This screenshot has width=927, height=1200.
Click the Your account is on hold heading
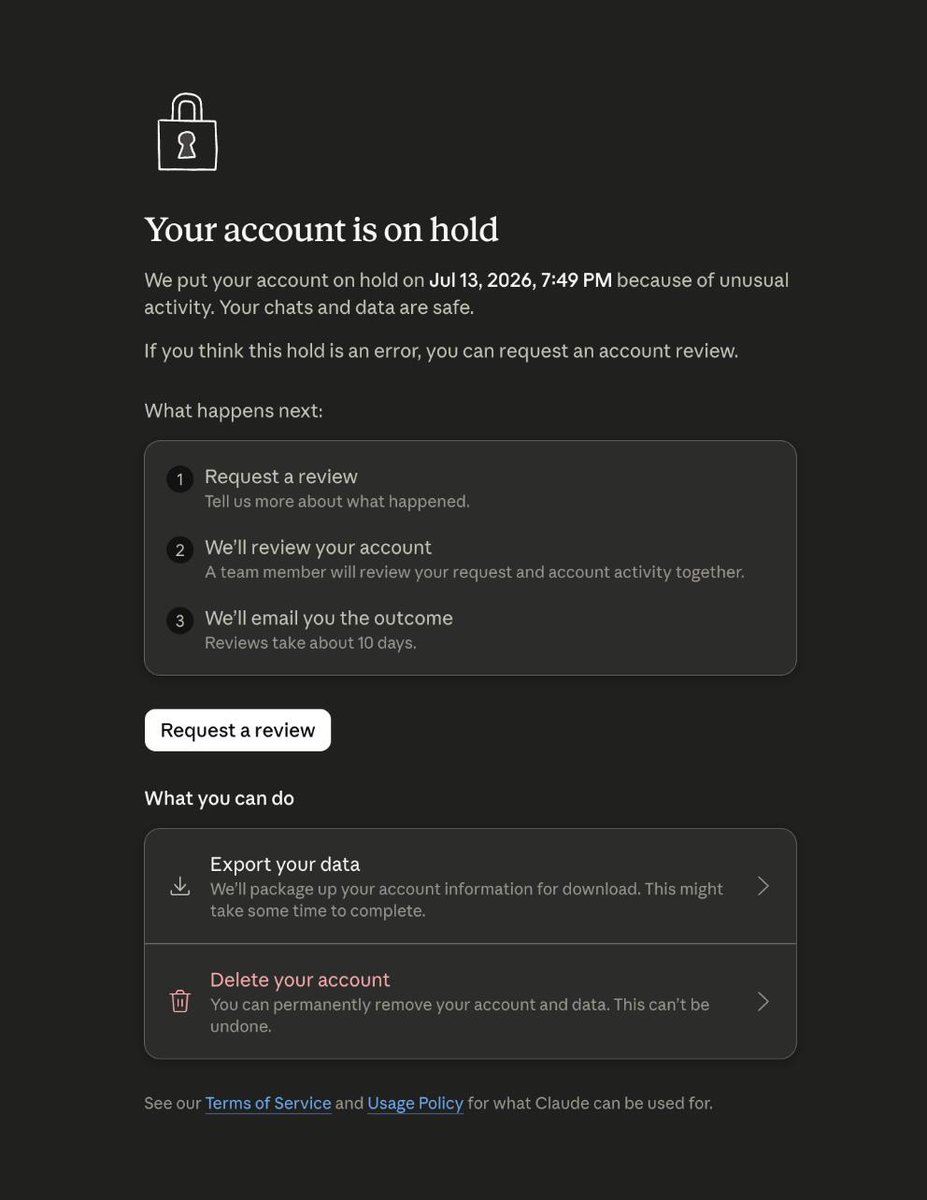click(321, 229)
